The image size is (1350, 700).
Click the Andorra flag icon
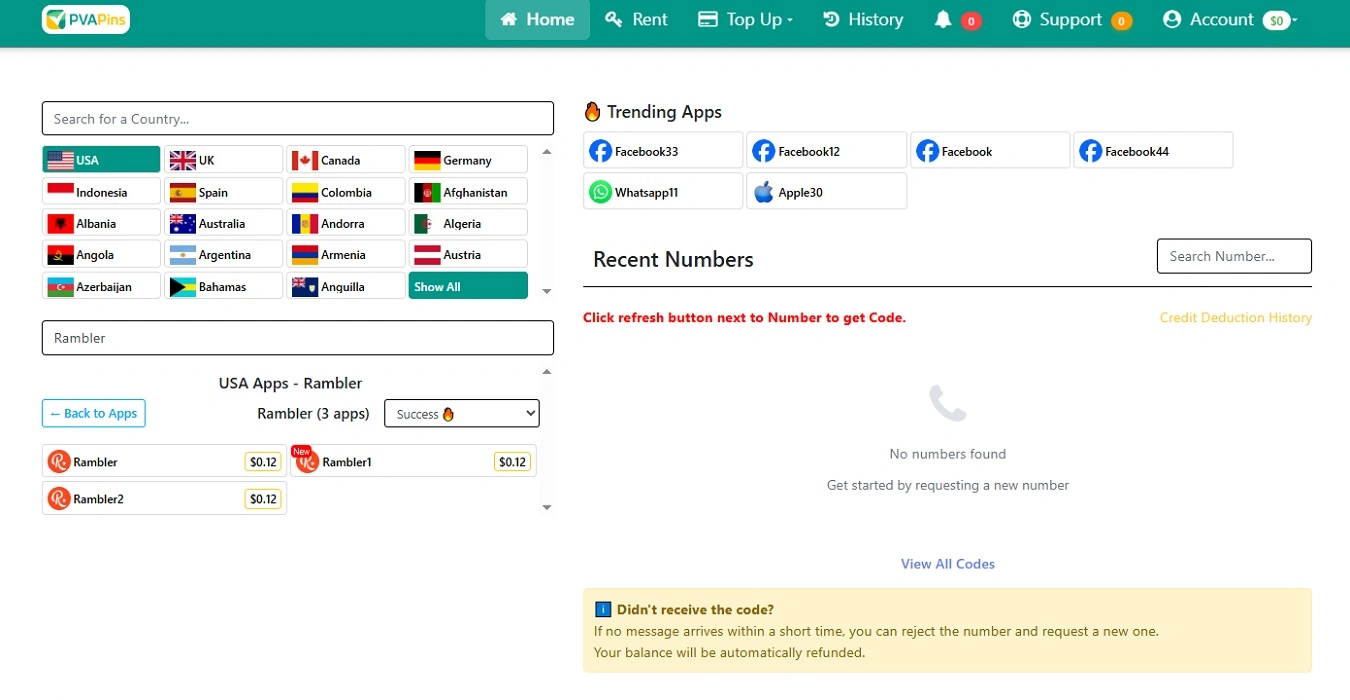coord(305,223)
